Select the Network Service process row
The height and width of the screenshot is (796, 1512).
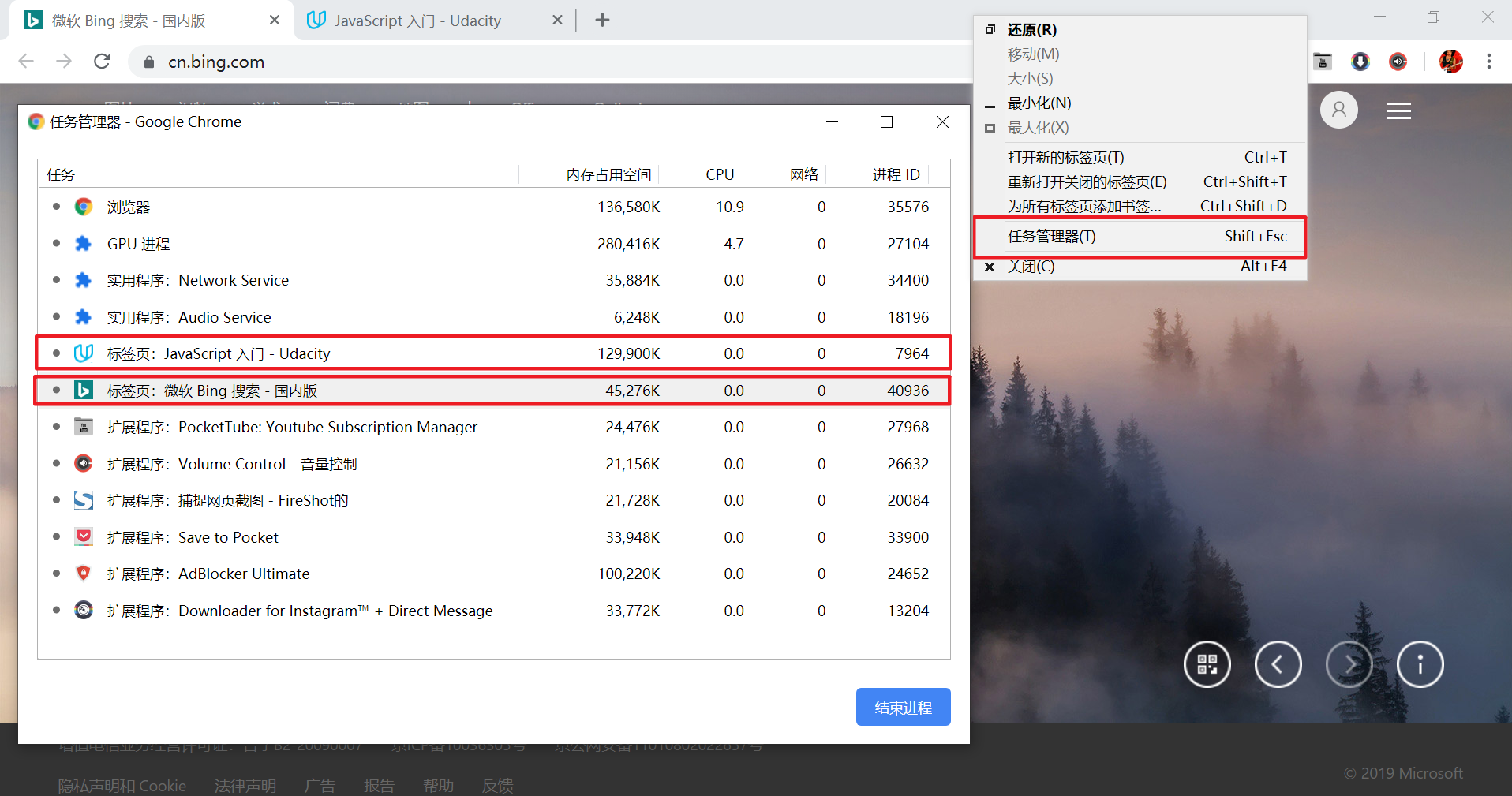coord(494,280)
